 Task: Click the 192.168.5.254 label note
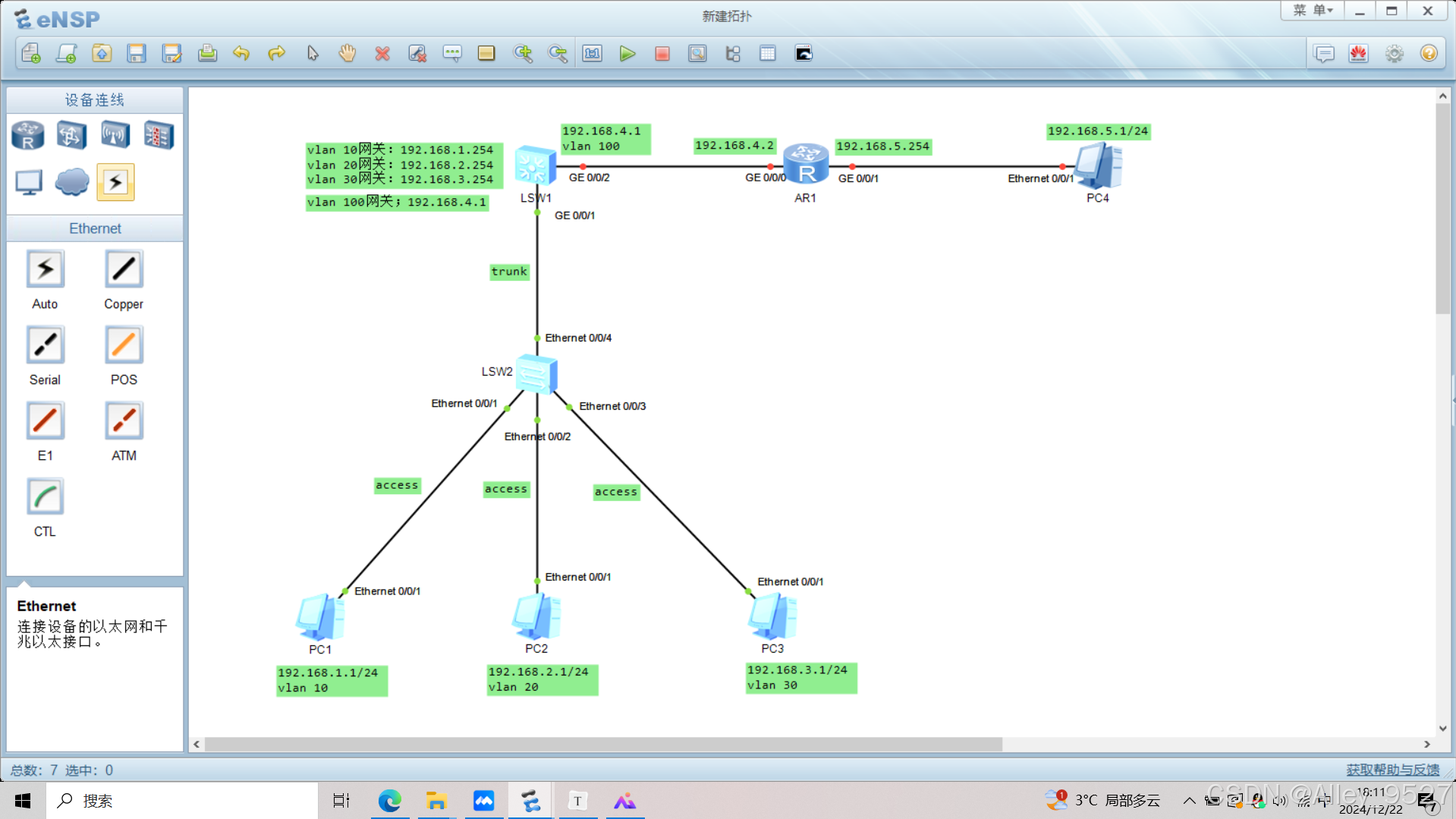pyautogui.click(x=883, y=146)
